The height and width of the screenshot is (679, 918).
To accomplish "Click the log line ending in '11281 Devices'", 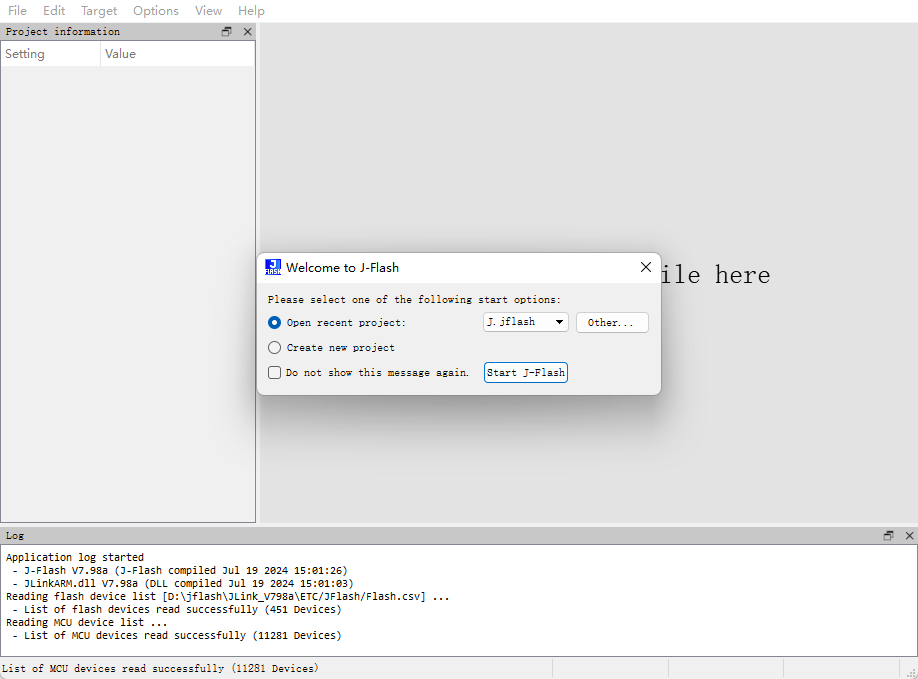I will (177, 635).
